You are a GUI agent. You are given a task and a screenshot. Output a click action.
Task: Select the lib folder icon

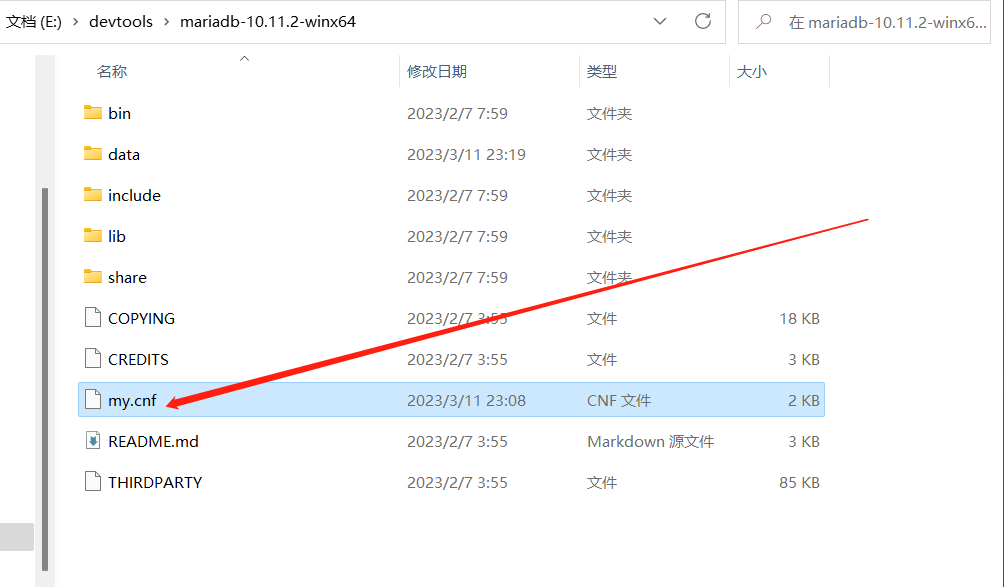(93, 236)
